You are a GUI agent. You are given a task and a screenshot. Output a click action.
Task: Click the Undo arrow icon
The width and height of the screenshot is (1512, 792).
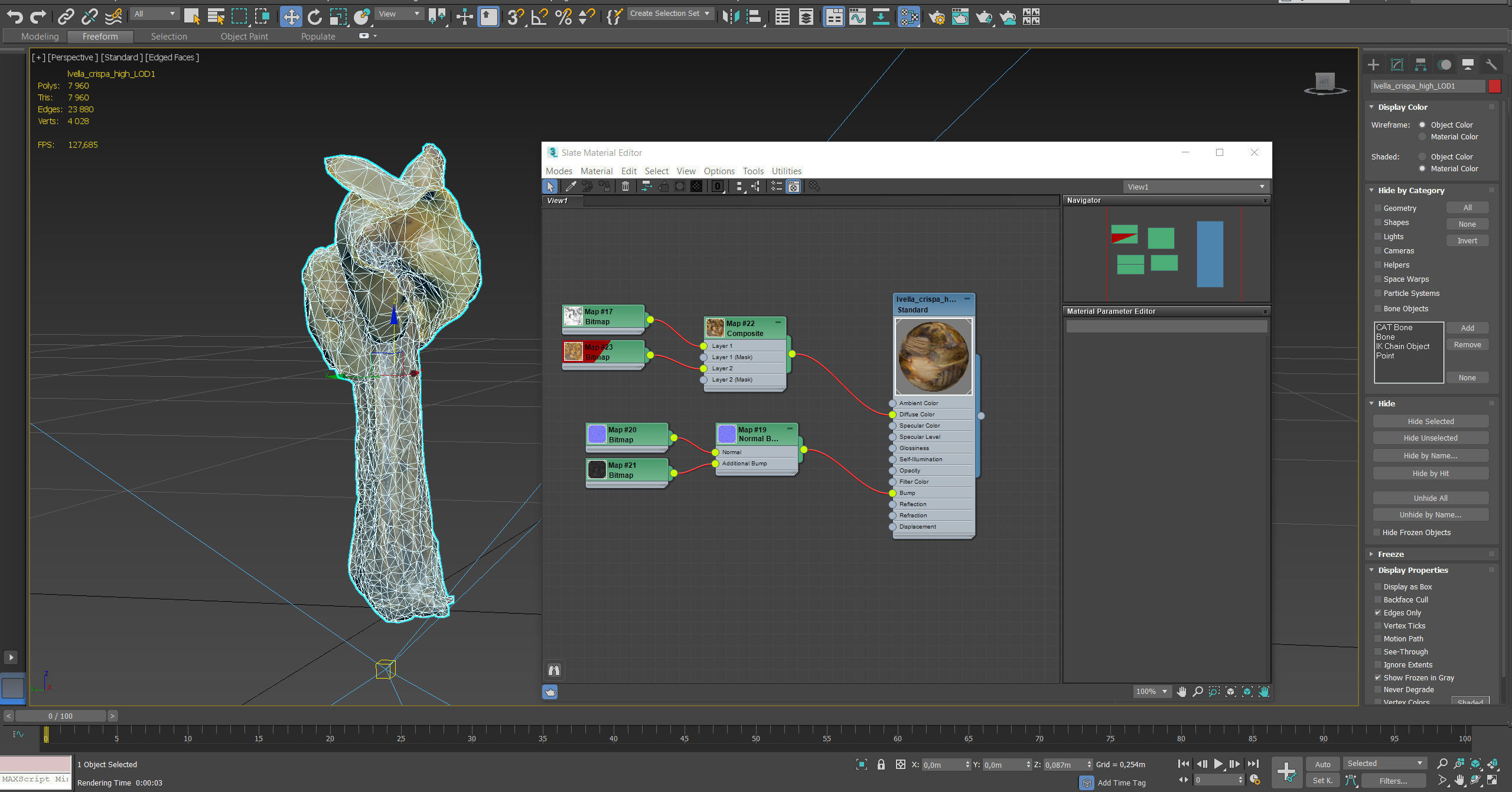(x=15, y=17)
